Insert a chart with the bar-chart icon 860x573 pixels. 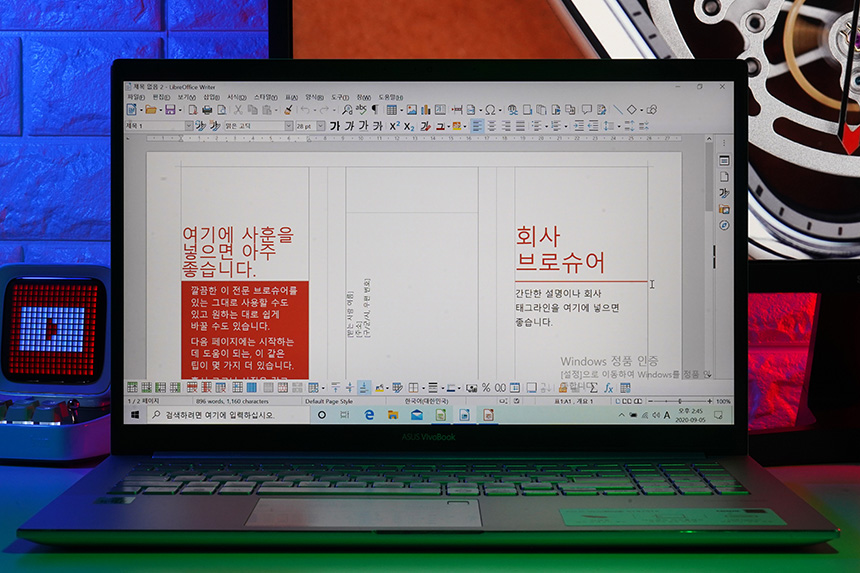(425, 110)
